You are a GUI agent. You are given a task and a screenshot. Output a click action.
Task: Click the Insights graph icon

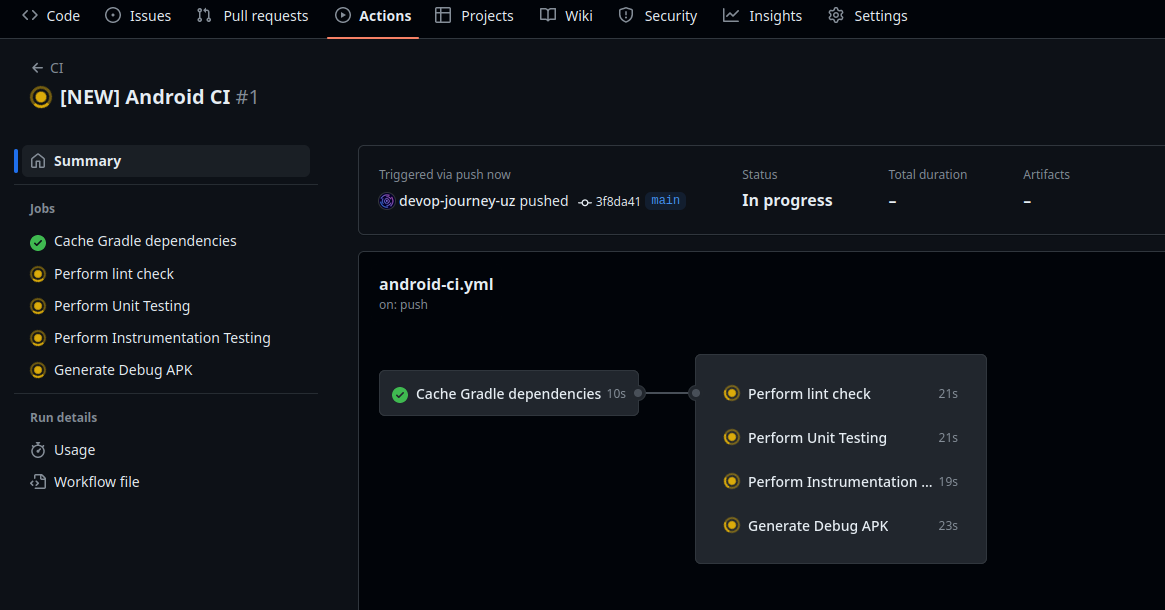point(731,16)
